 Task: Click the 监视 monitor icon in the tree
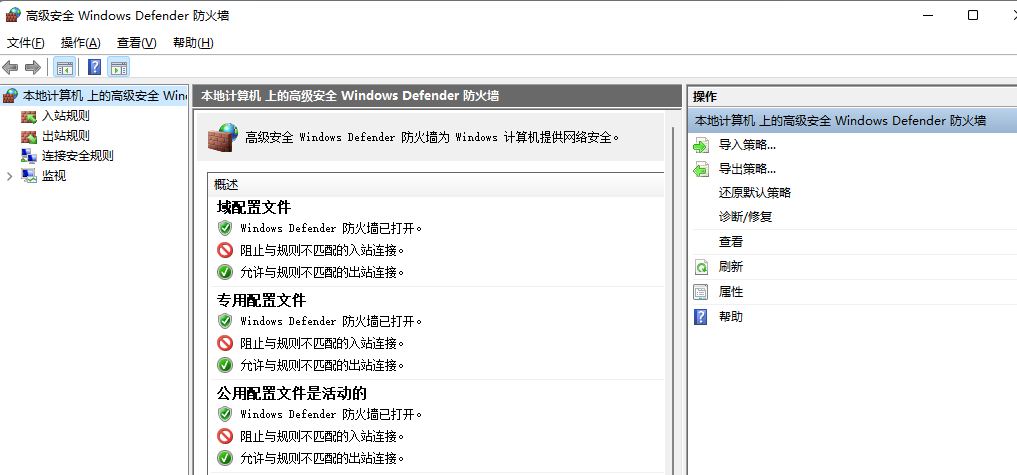tap(29, 176)
